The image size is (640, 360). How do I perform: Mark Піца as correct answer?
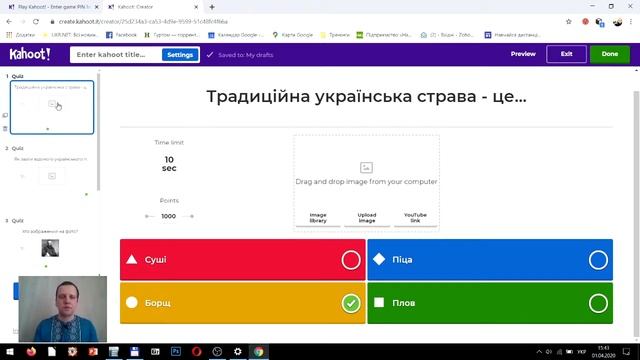[598, 260]
